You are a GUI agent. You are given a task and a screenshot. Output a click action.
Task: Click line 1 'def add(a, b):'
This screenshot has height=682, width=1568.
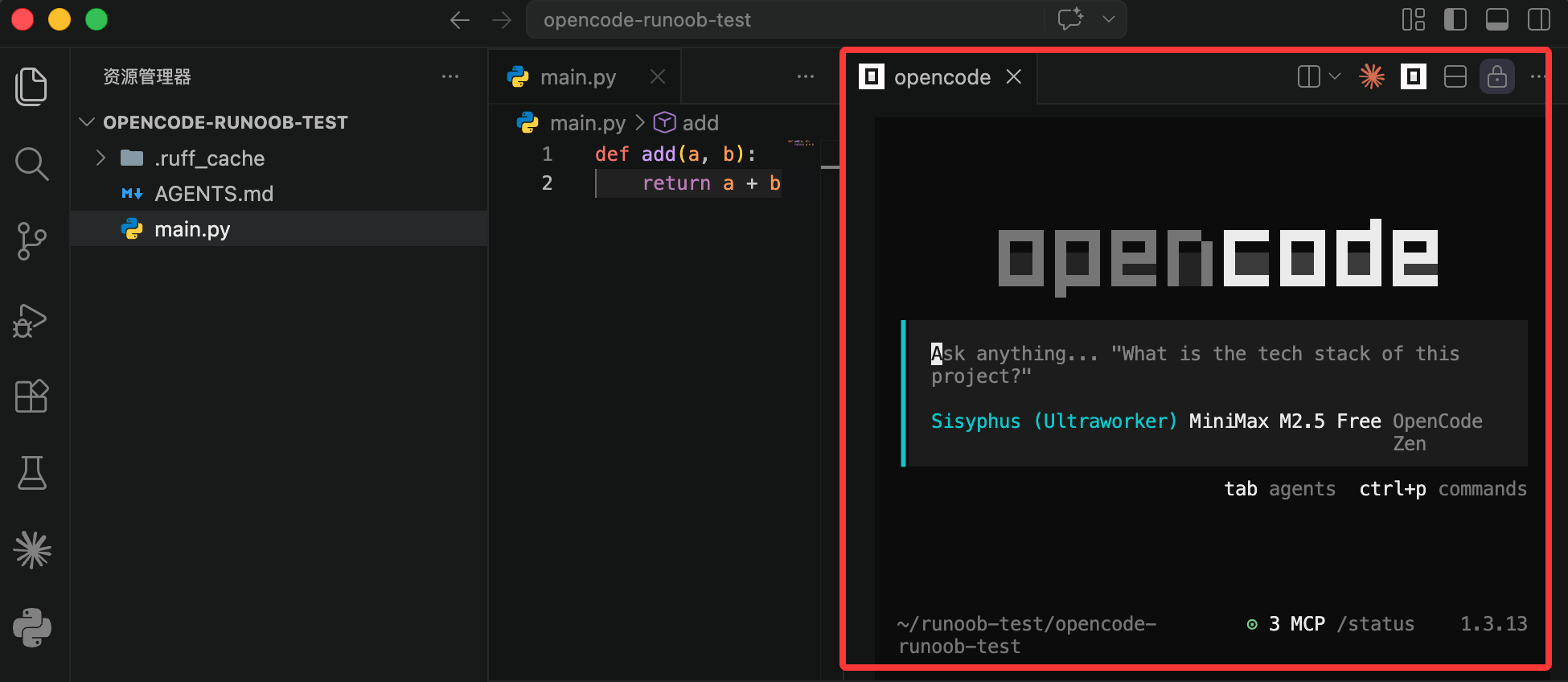[675, 154]
